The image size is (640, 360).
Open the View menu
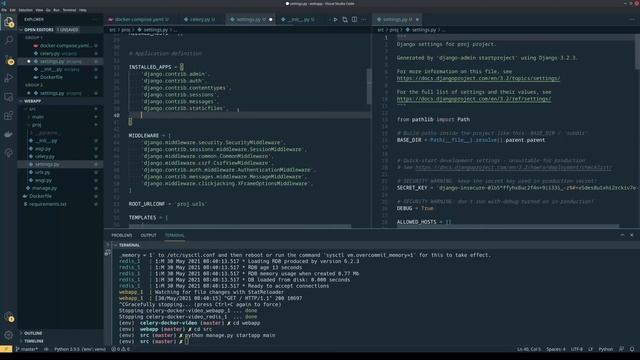point(39,10)
